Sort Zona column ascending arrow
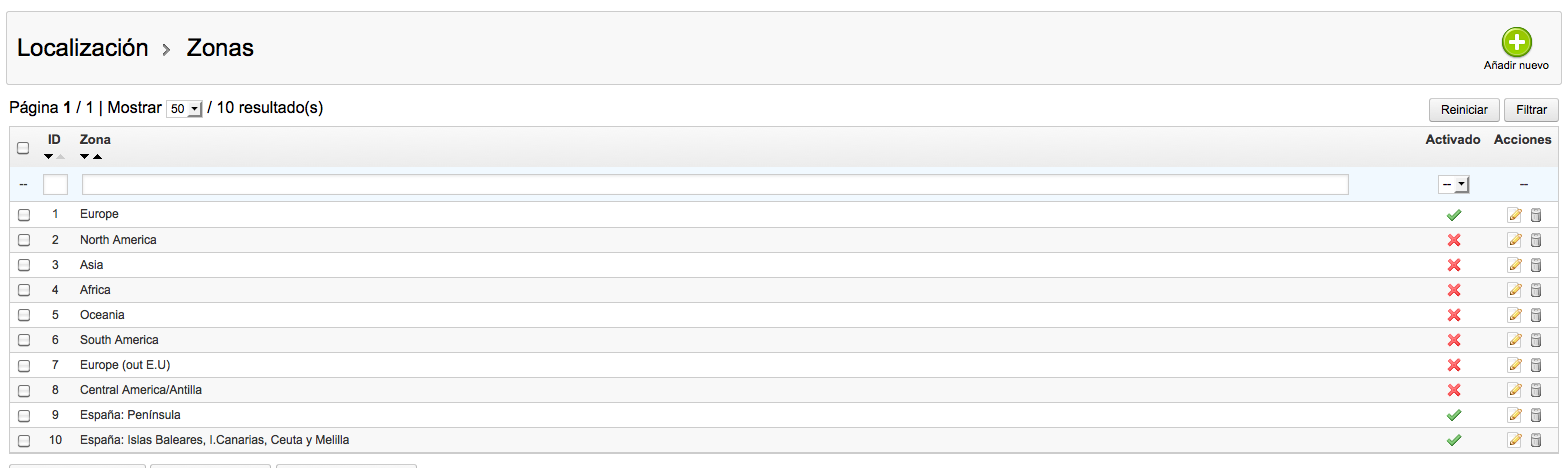This screenshot has height=468, width=1567. coord(97,157)
